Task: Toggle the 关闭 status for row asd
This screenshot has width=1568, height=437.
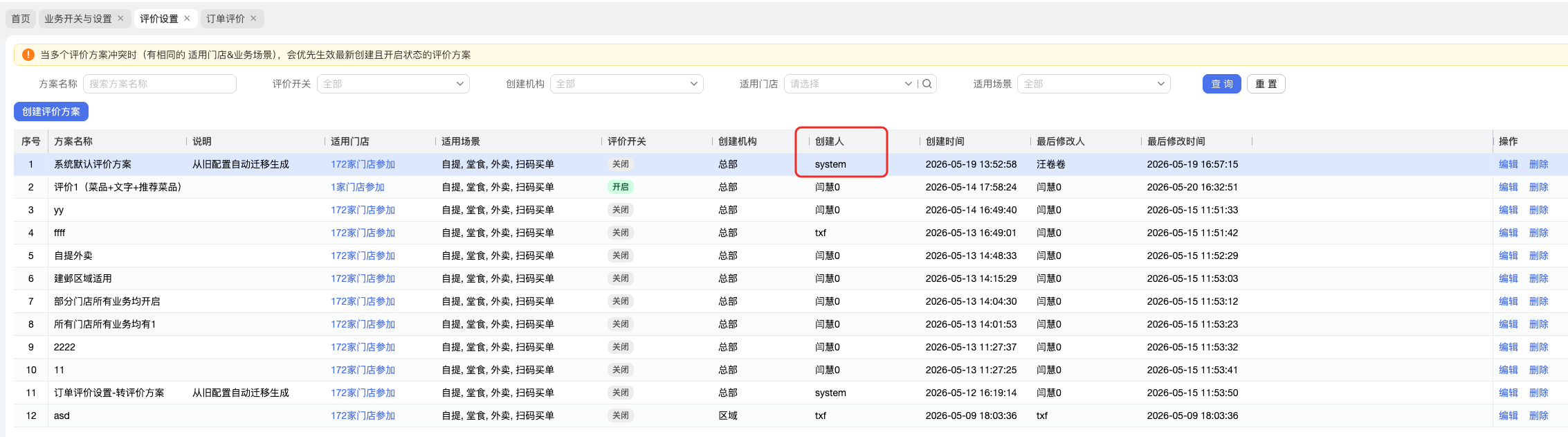Action: click(x=621, y=416)
